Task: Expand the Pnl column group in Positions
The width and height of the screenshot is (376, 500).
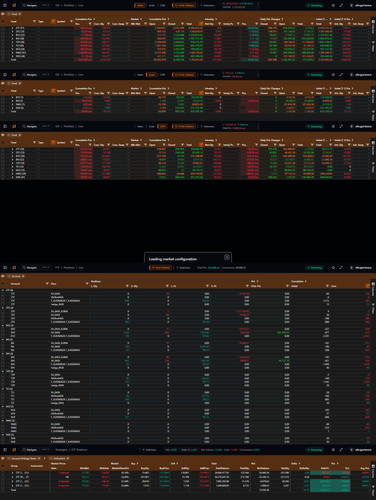Action: pyautogui.click(x=257, y=281)
